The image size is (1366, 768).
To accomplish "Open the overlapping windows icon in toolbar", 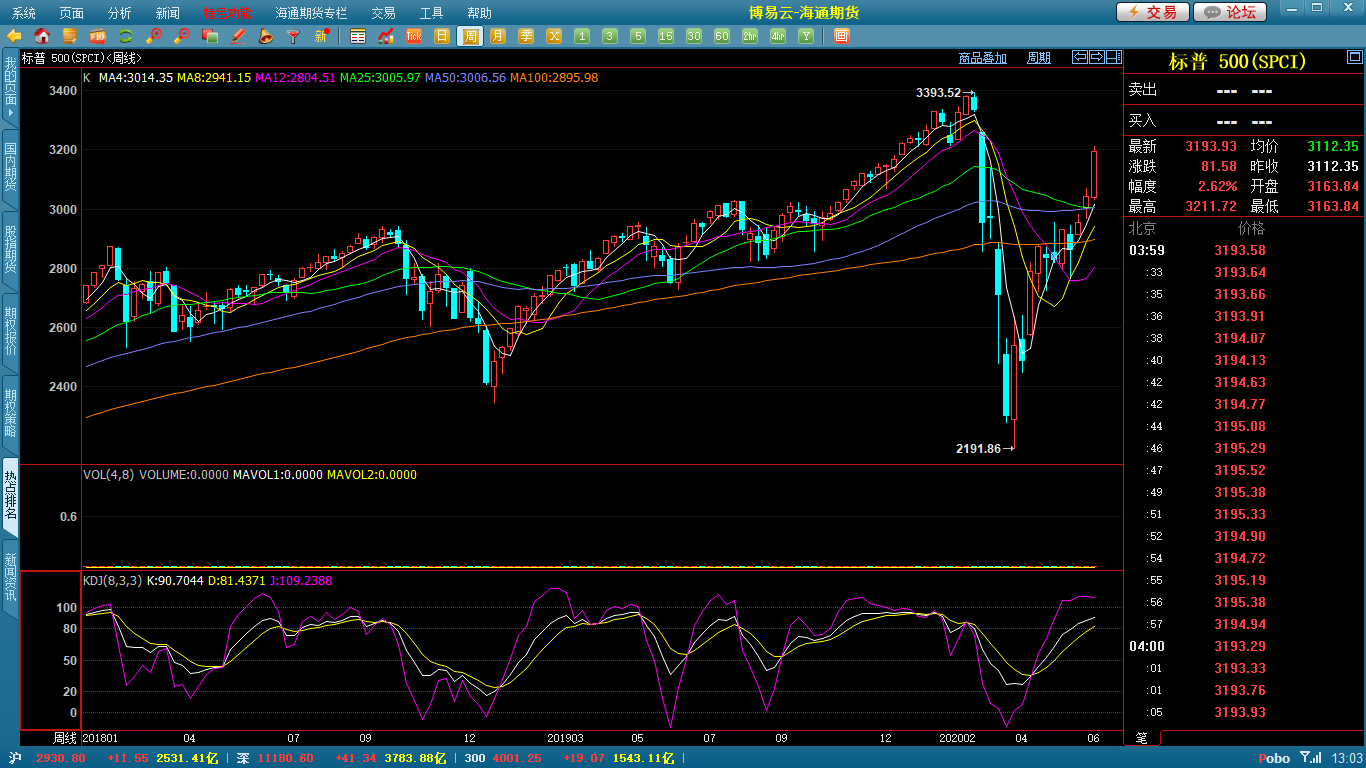I will pyautogui.click(x=210, y=36).
